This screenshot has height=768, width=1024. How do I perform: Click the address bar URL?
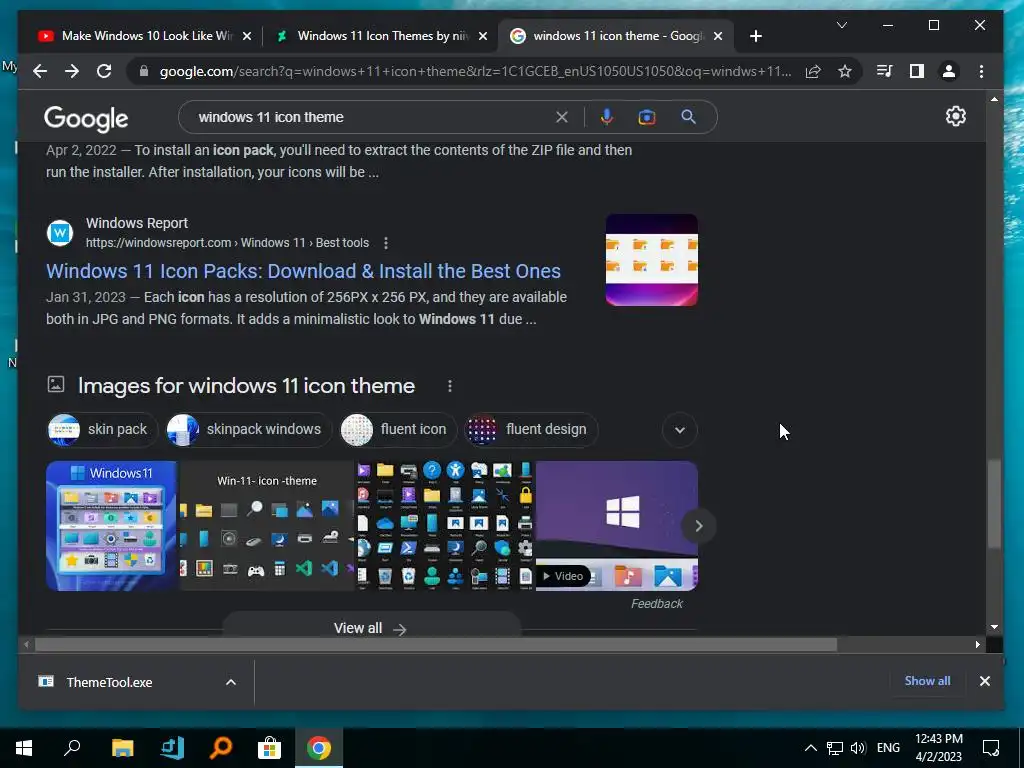click(475, 71)
